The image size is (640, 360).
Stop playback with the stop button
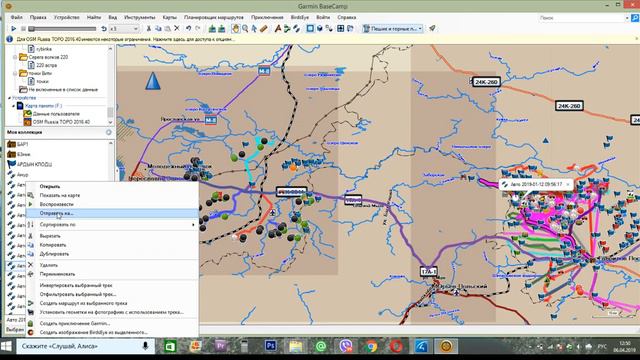23,29
